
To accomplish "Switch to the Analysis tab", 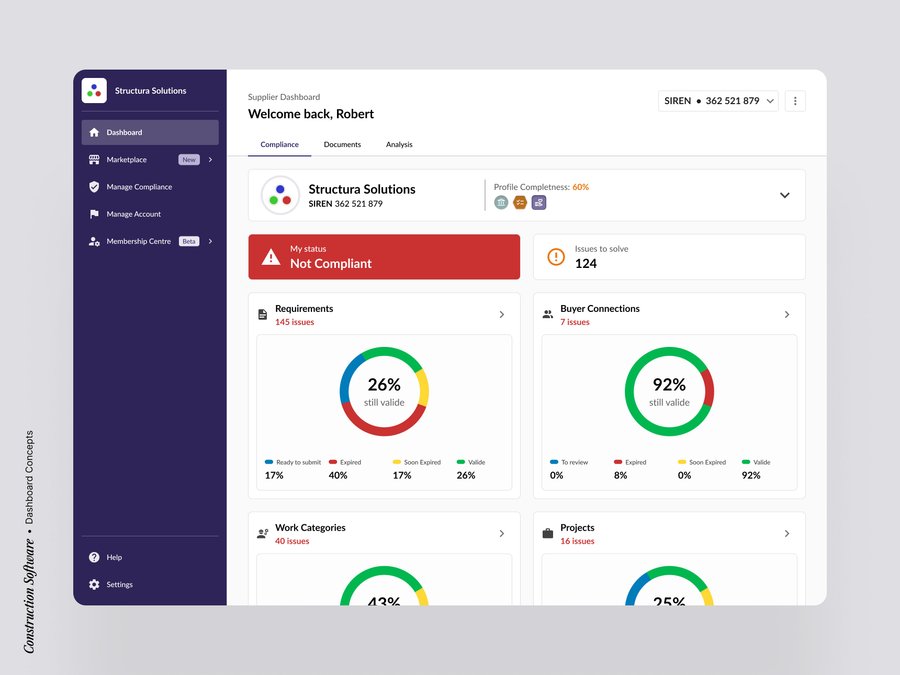I will tap(399, 145).
